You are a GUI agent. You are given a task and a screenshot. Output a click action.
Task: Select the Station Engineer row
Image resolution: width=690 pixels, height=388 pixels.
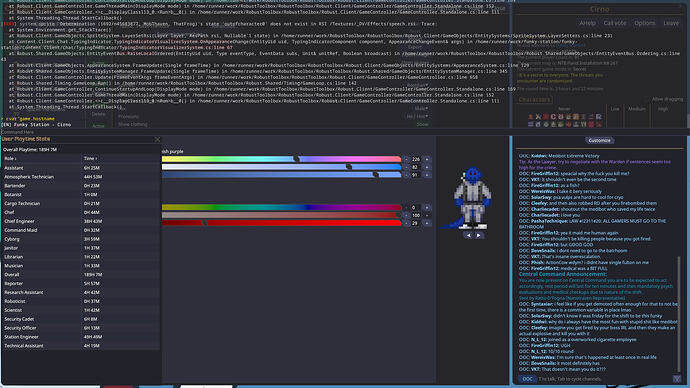[81, 337]
